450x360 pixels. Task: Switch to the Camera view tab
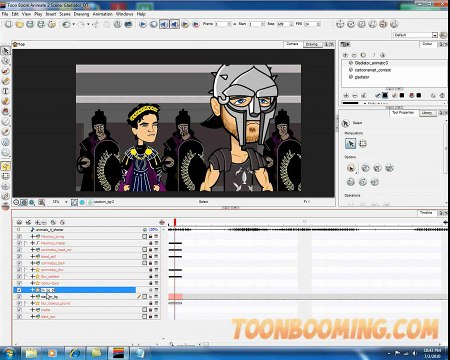click(x=292, y=44)
